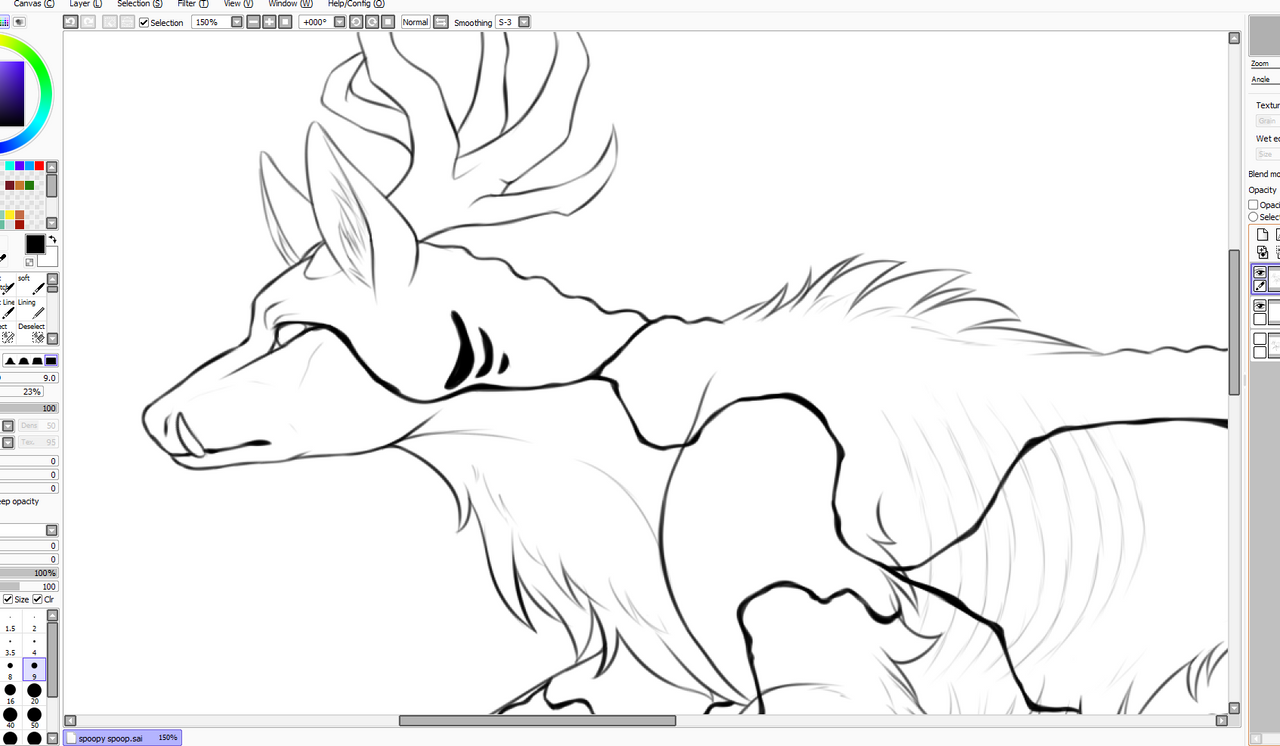Click the black foreground color swatch
This screenshot has height=746, width=1280.
[35, 243]
